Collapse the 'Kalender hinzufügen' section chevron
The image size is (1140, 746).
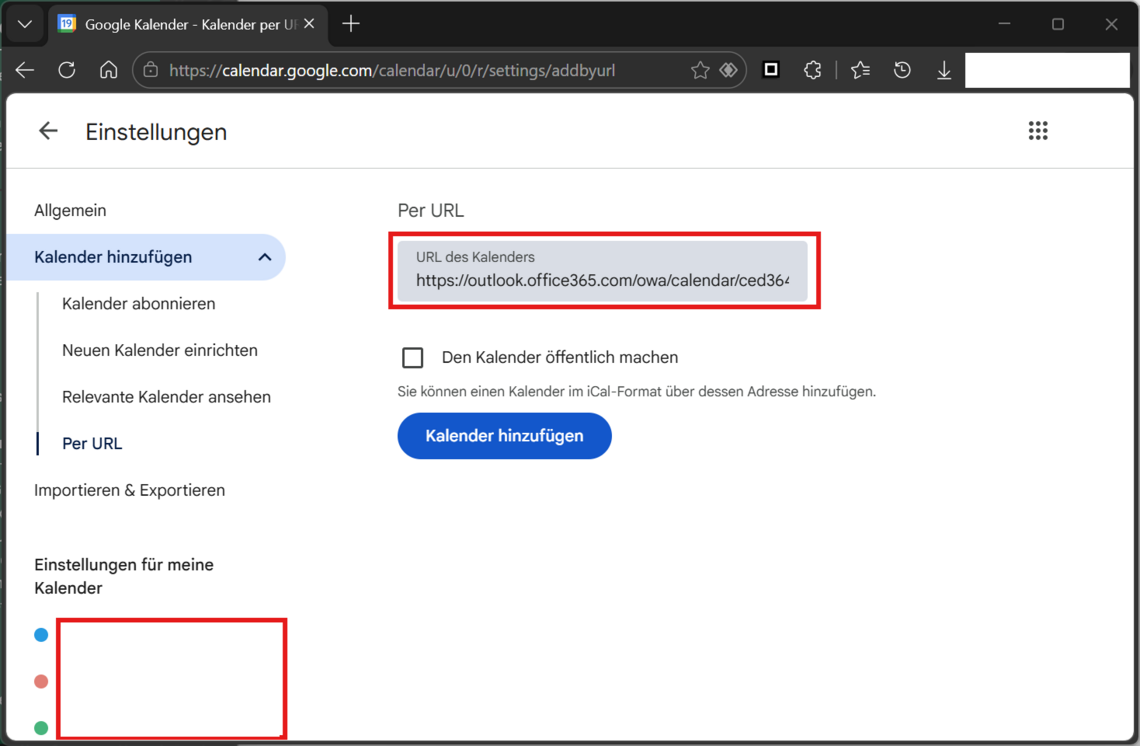coord(264,258)
